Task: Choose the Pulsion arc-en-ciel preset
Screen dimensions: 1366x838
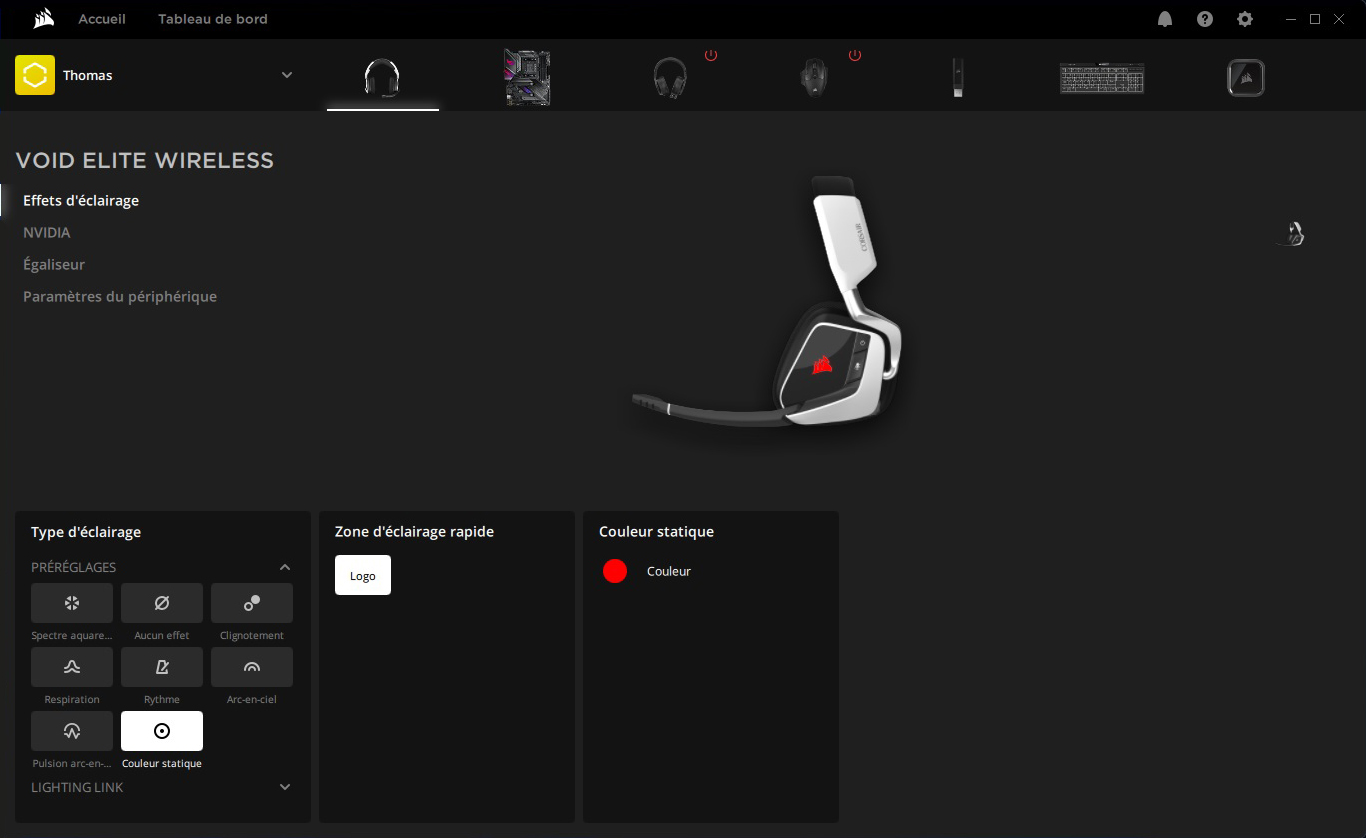Action: [72, 731]
